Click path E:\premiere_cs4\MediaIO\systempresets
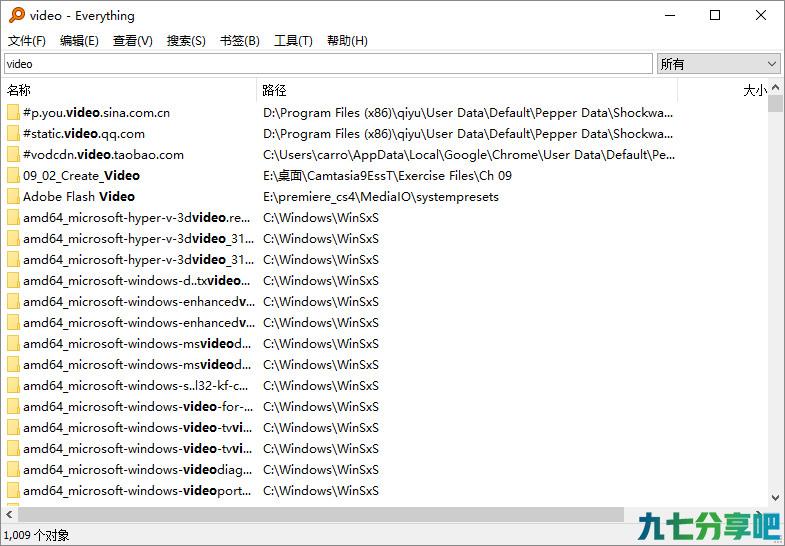The width and height of the screenshot is (785, 546). pyautogui.click(x=381, y=197)
